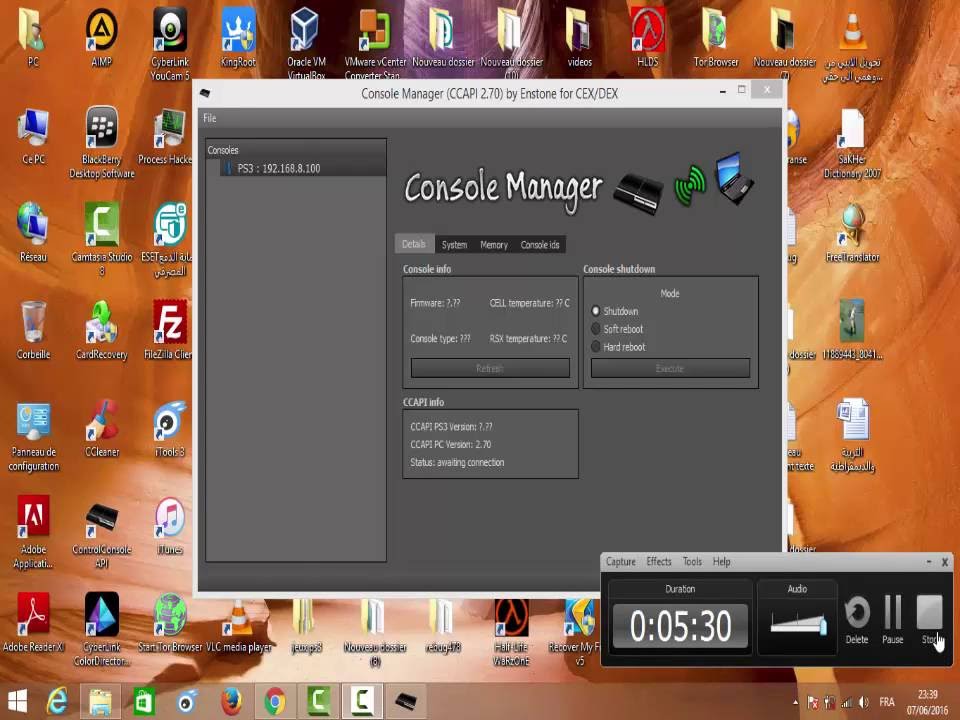This screenshot has height=720, width=960.
Task: Click the Status: awaiting connection text
Action: point(457,462)
